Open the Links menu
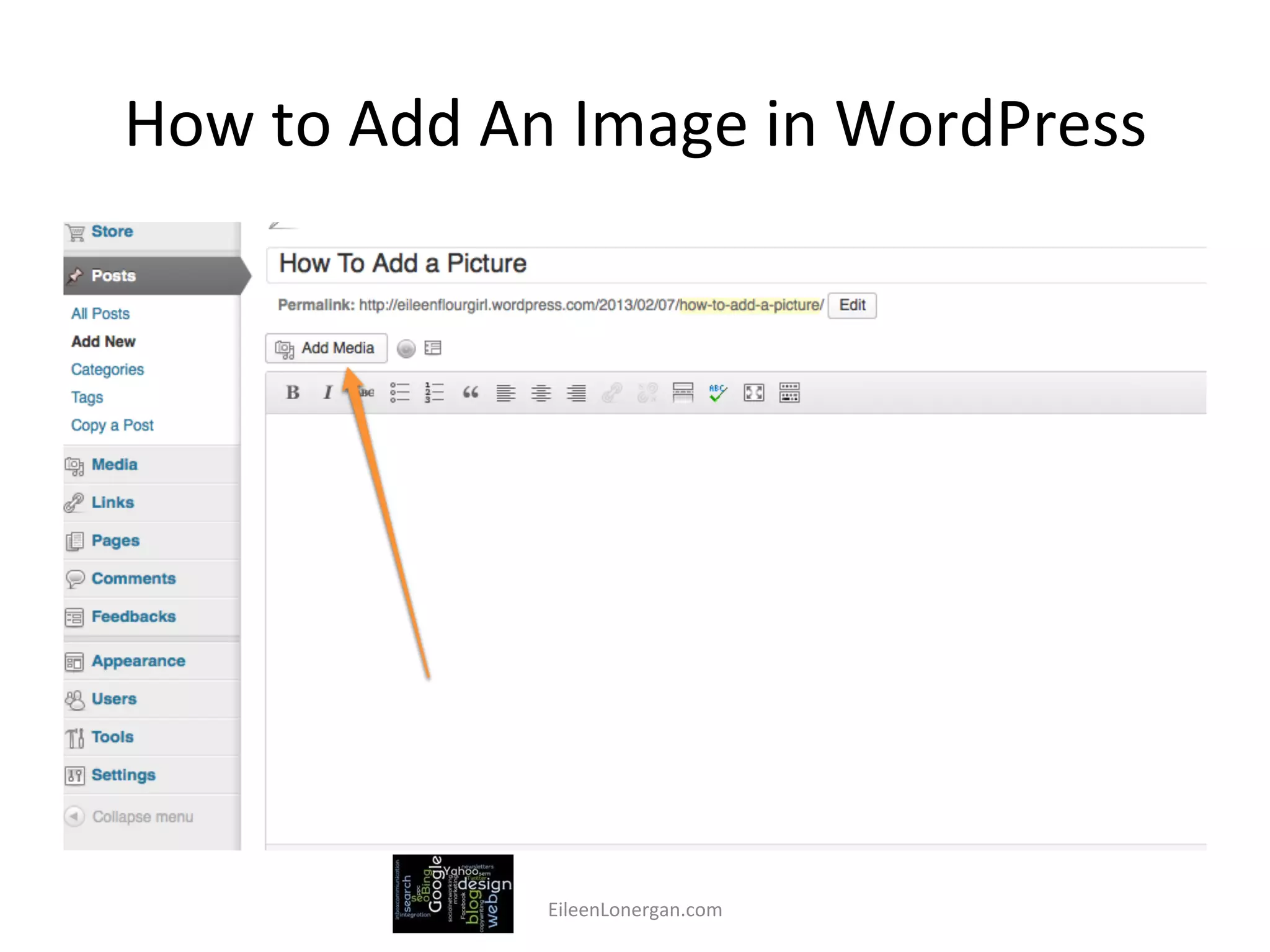 point(152,503)
